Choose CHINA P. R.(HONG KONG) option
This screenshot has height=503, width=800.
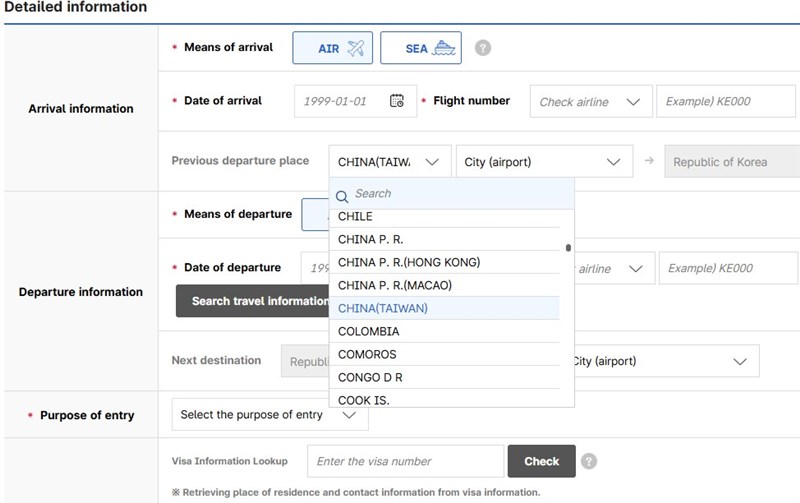tap(409, 262)
